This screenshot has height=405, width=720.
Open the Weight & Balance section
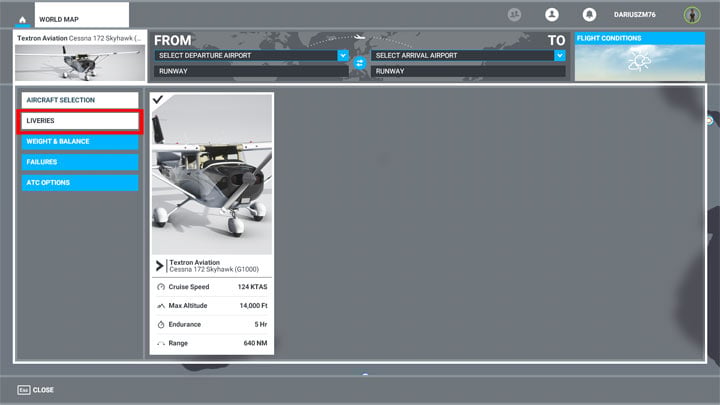81,141
